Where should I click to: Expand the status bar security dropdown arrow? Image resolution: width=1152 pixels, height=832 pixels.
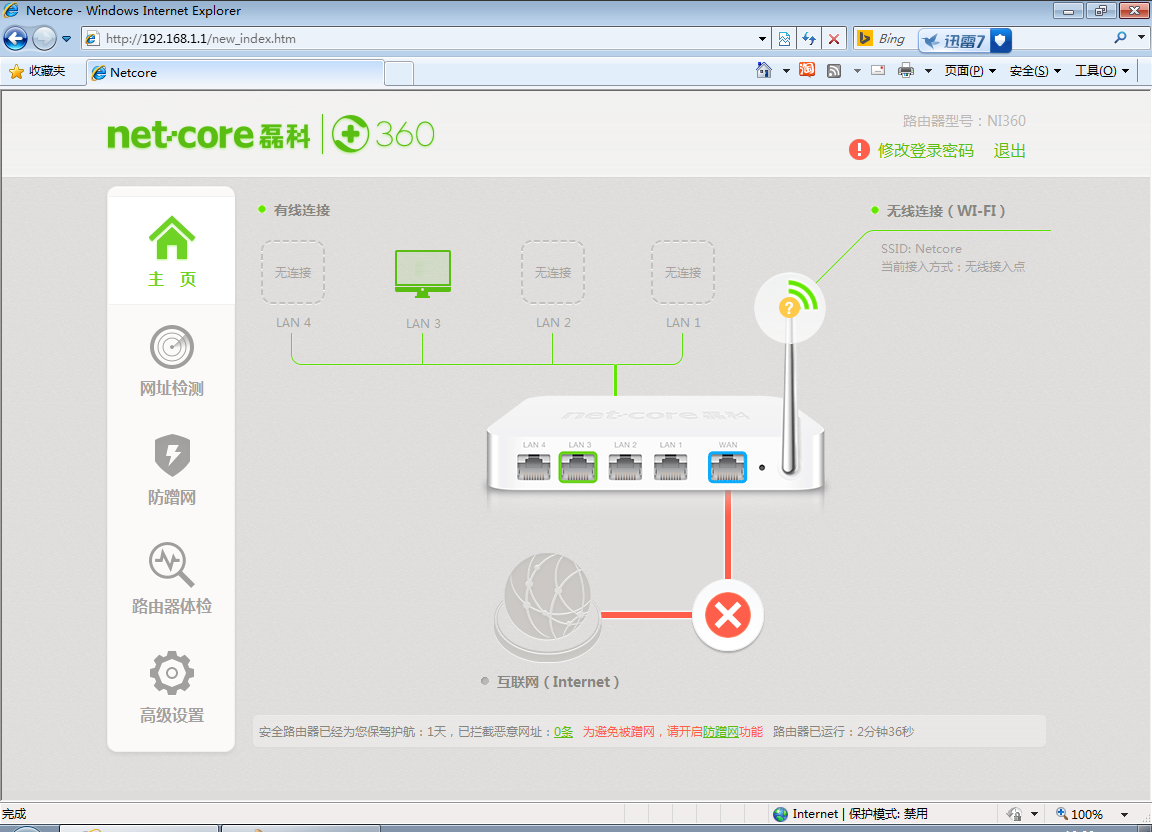[x=1034, y=814]
